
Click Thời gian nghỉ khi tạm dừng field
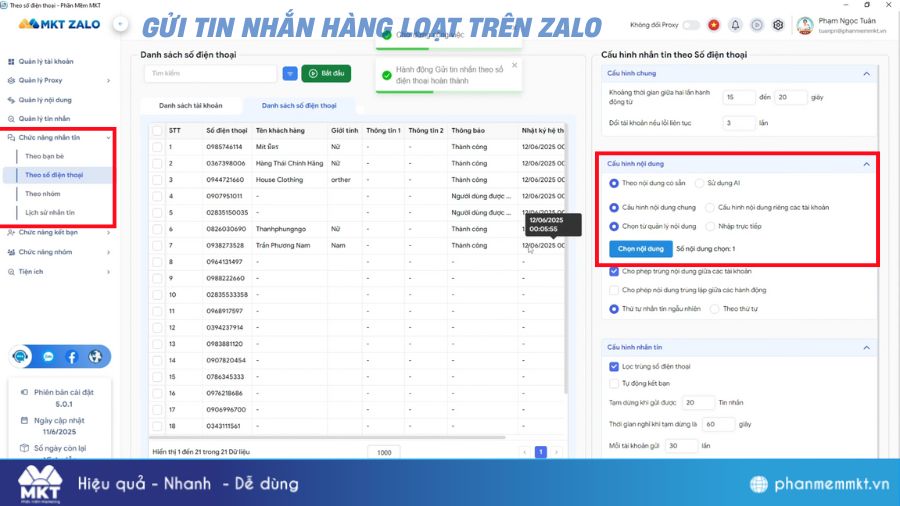point(718,425)
